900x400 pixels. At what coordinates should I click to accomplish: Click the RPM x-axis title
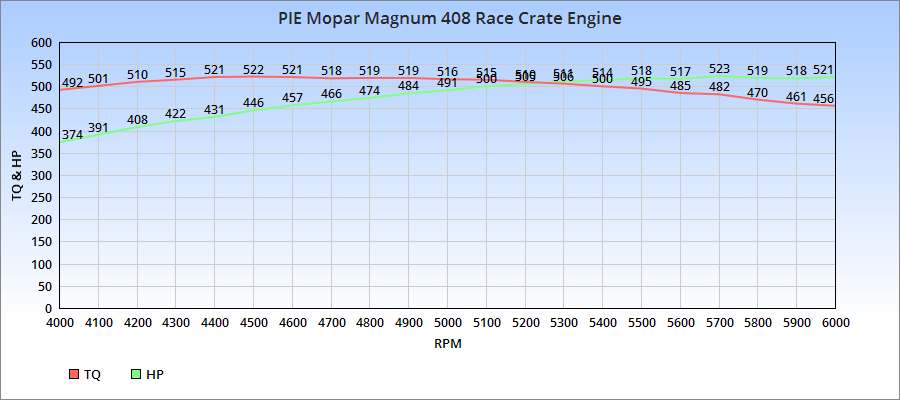click(x=448, y=344)
